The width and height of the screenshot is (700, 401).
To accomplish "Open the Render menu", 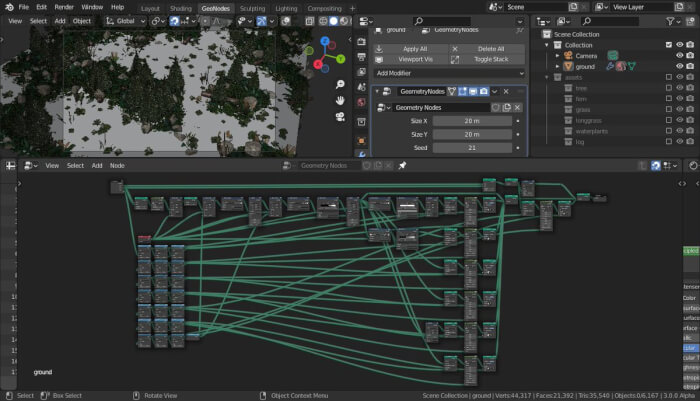I will [x=64, y=7].
